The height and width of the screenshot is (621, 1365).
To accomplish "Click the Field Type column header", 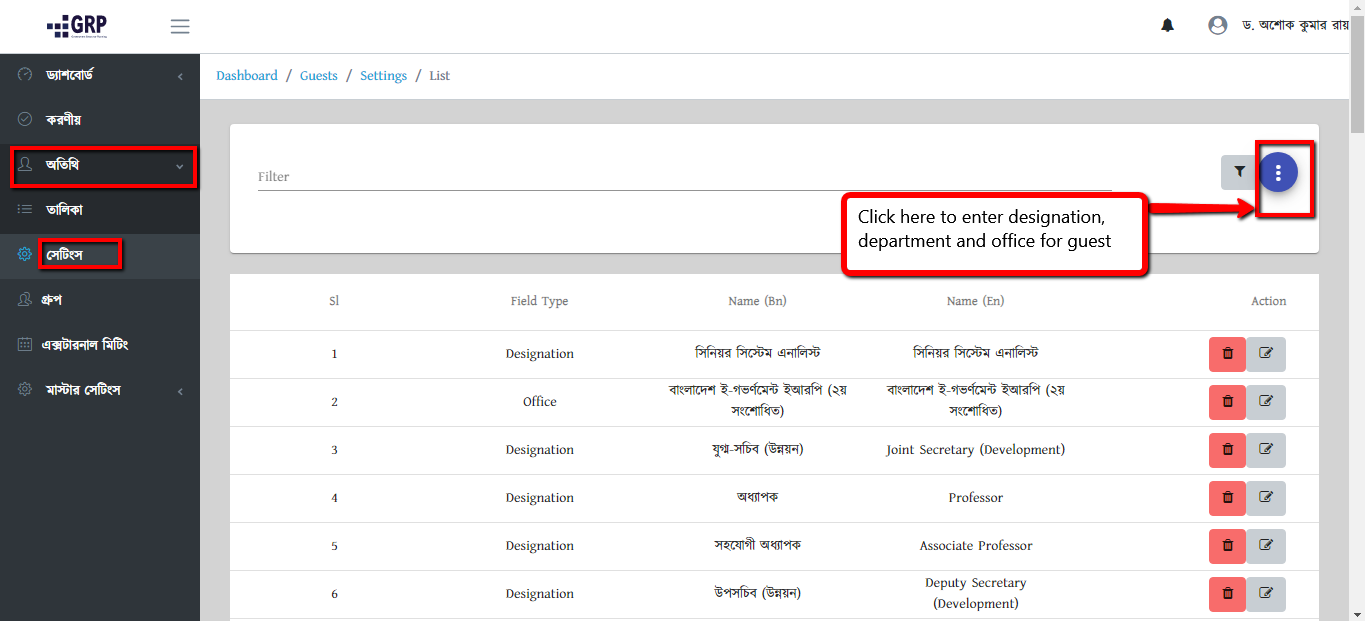I will click(x=539, y=301).
